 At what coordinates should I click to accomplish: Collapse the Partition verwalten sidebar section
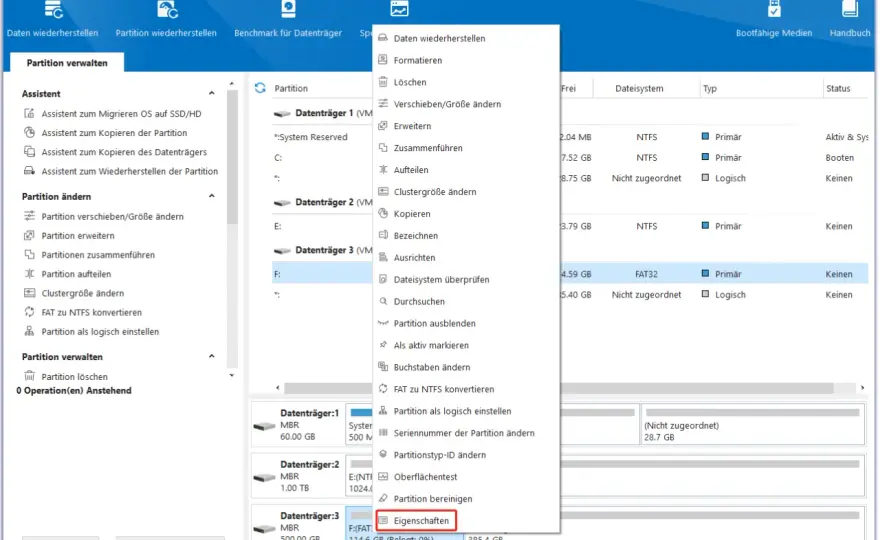click(x=212, y=356)
